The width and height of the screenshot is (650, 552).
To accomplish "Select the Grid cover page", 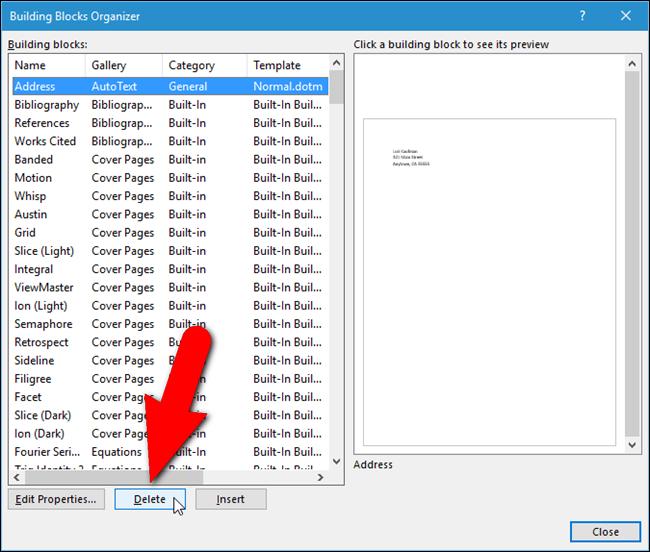I will pyautogui.click(x=170, y=232).
